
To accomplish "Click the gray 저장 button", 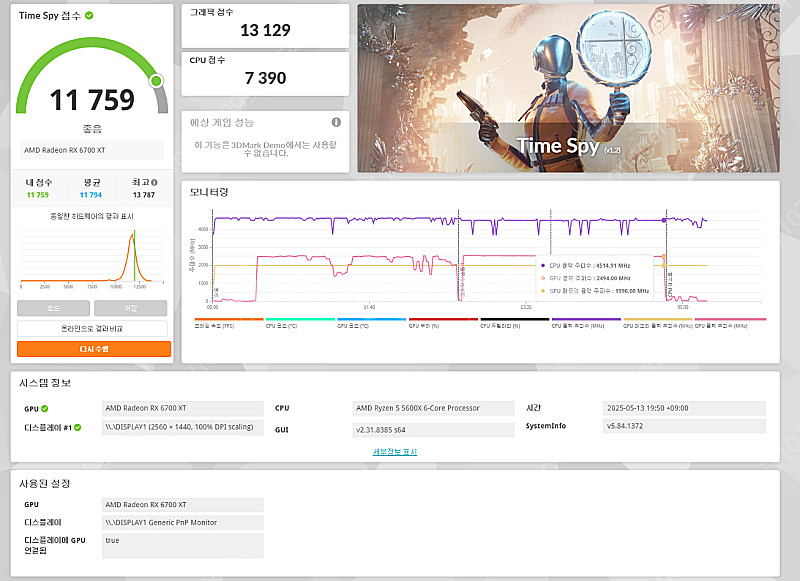I will click(x=131, y=308).
